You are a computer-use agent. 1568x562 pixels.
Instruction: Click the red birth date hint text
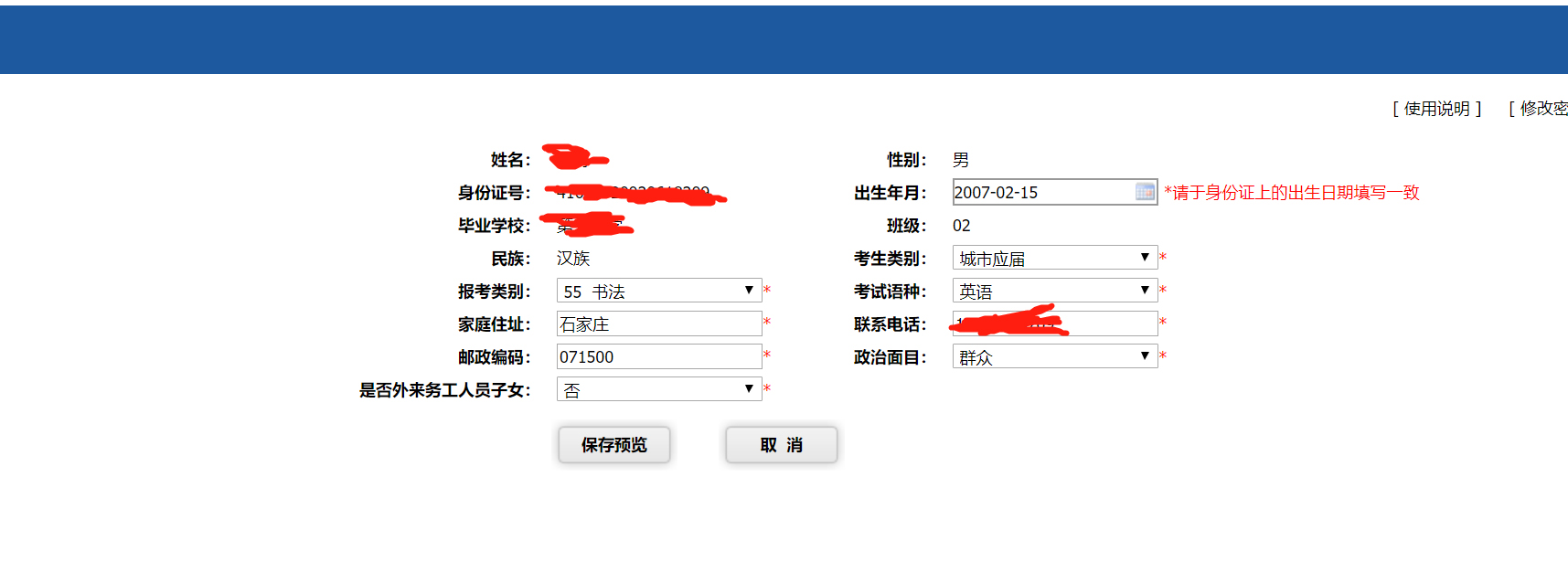coord(1291,193)
